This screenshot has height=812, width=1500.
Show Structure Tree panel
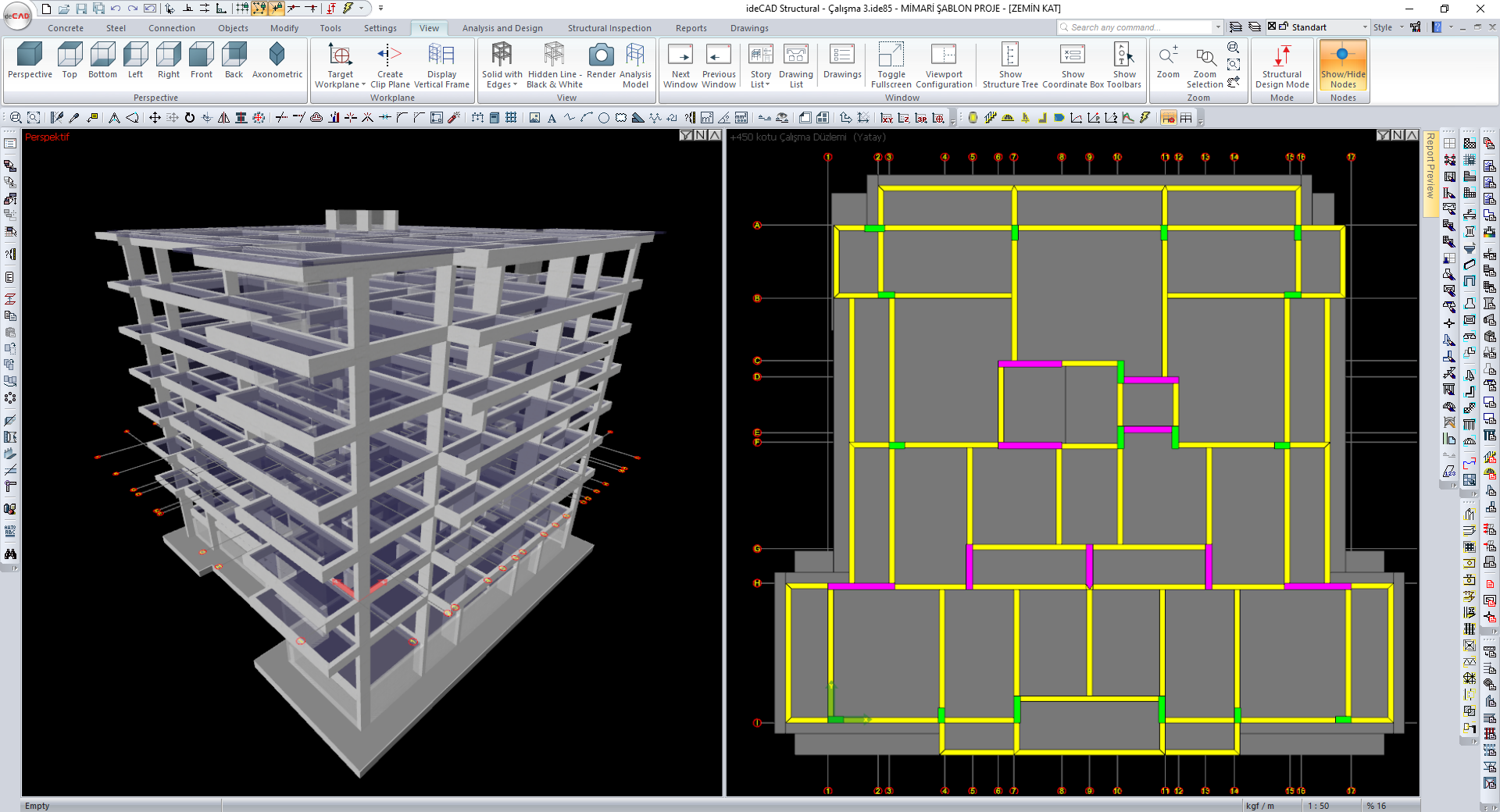pos(1009,64)
